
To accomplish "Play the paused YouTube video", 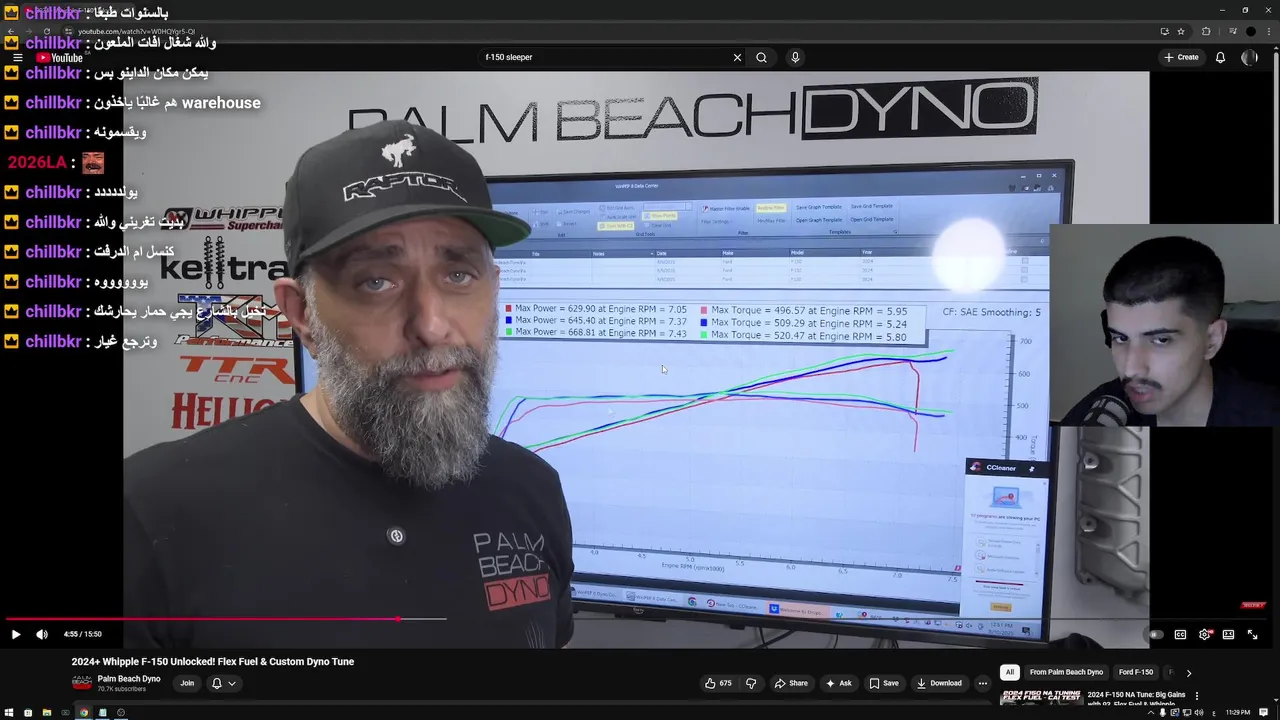I will pyautogui.click(x=15, y=634).
